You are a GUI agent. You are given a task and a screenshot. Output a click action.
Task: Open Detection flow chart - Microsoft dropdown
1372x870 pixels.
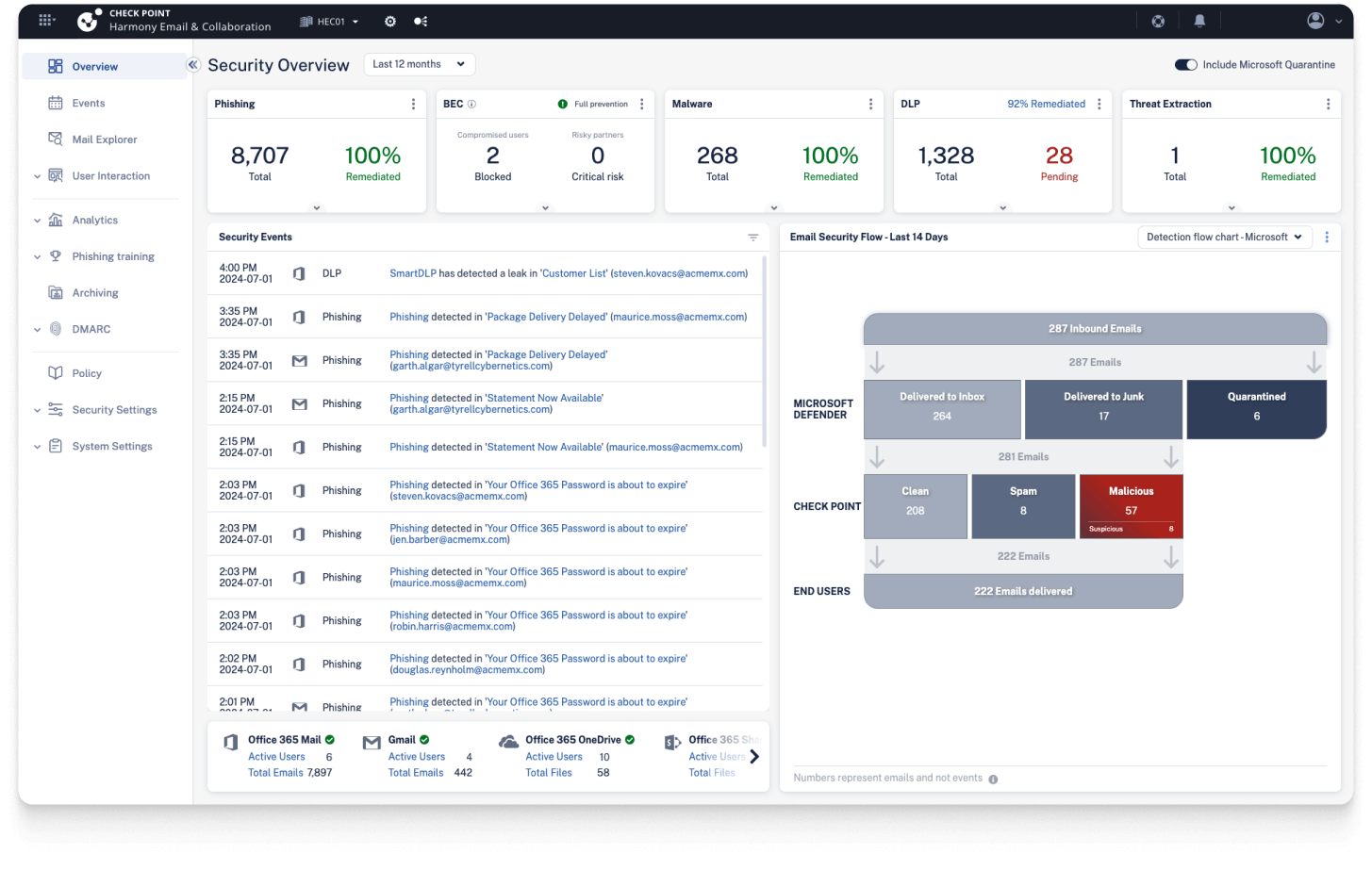1224,238
